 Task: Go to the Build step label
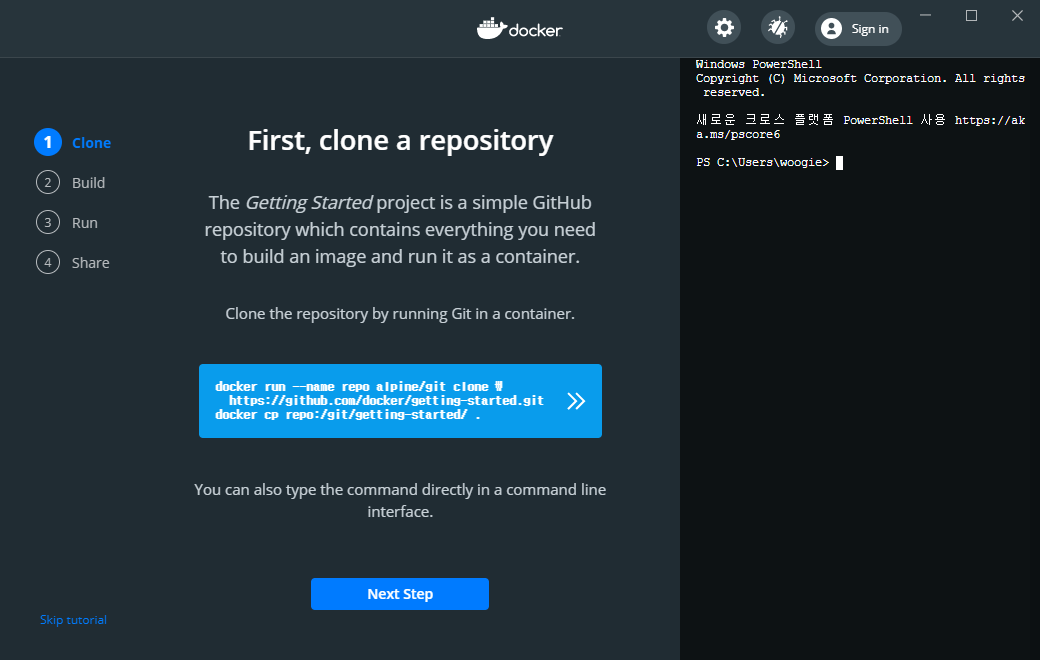point(88,182)
